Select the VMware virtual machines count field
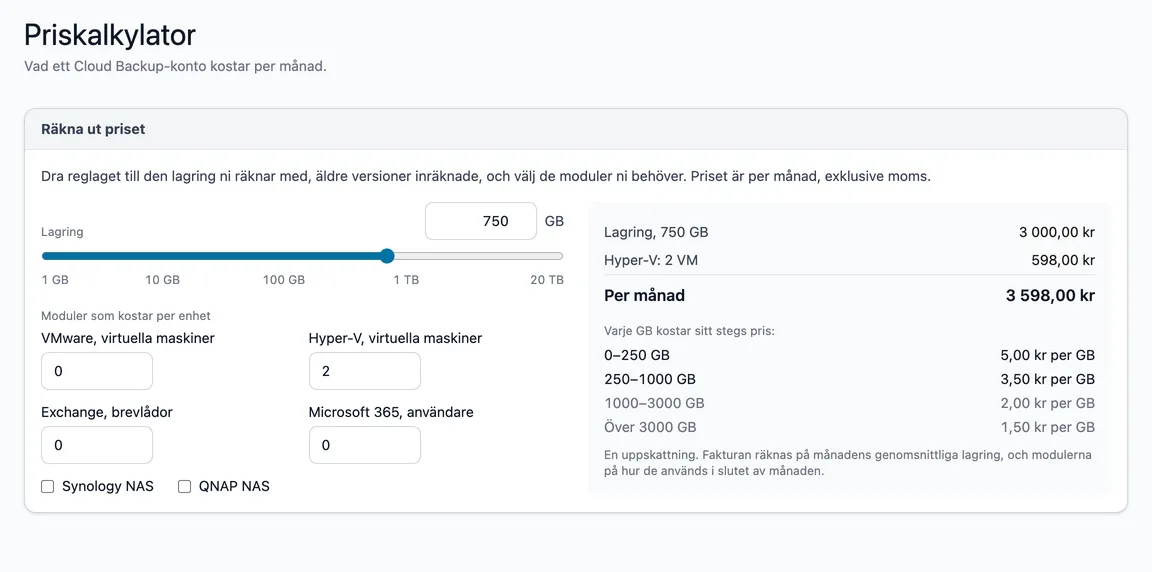Screen dimensions: 1152x572 (x=97, y=371)
